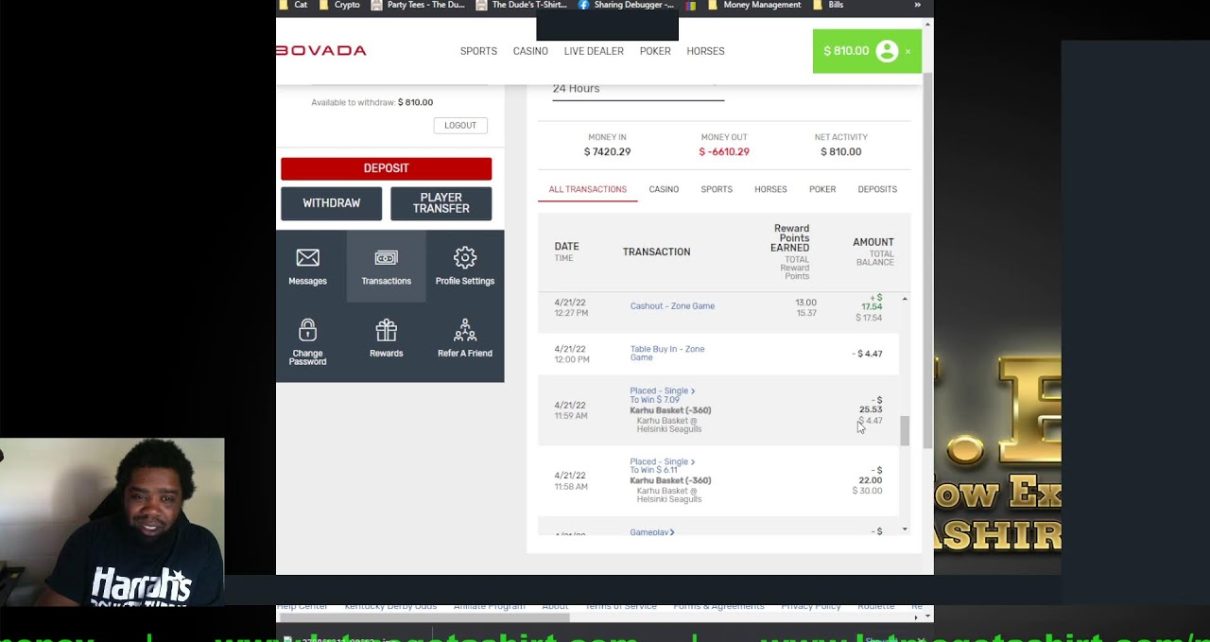Show more bookmarks with the double chevron
1210x642 pixels.
(917, 5)
